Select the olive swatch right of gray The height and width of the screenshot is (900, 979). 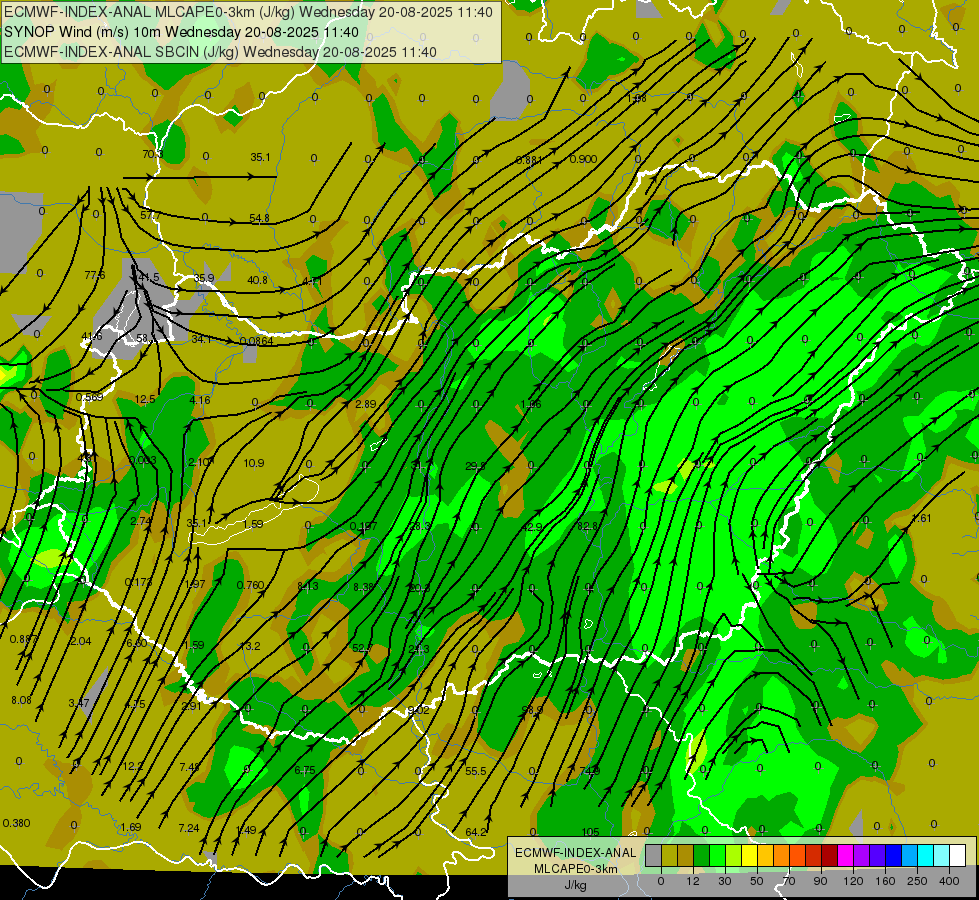click(x=670, y=855)
